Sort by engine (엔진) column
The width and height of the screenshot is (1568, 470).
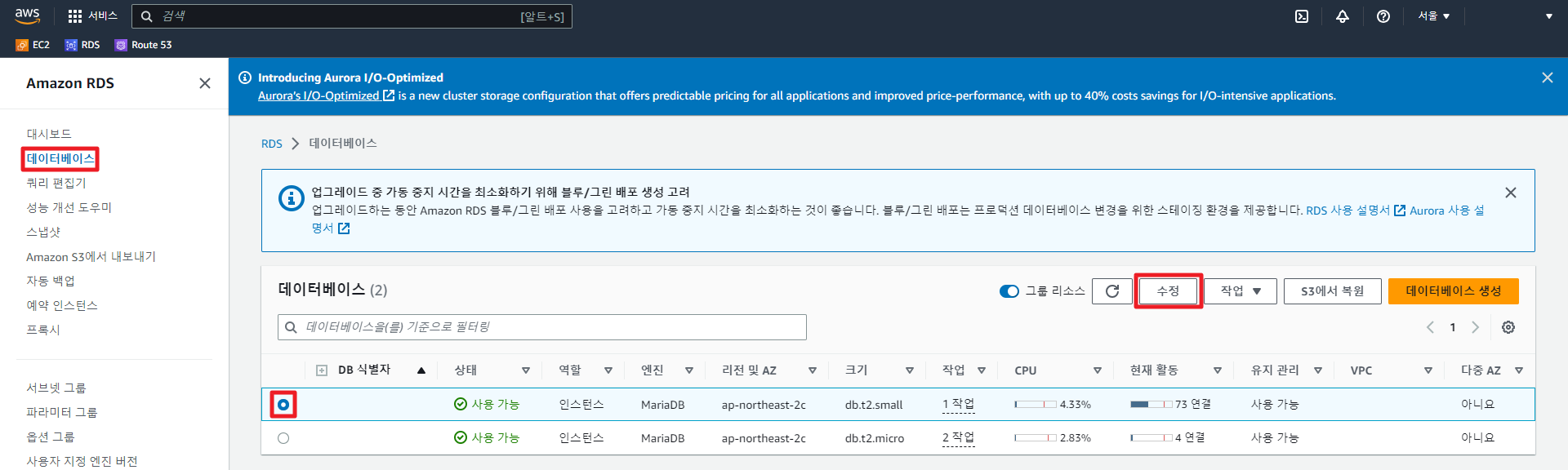pyautogui.click(x=689, y=370)
